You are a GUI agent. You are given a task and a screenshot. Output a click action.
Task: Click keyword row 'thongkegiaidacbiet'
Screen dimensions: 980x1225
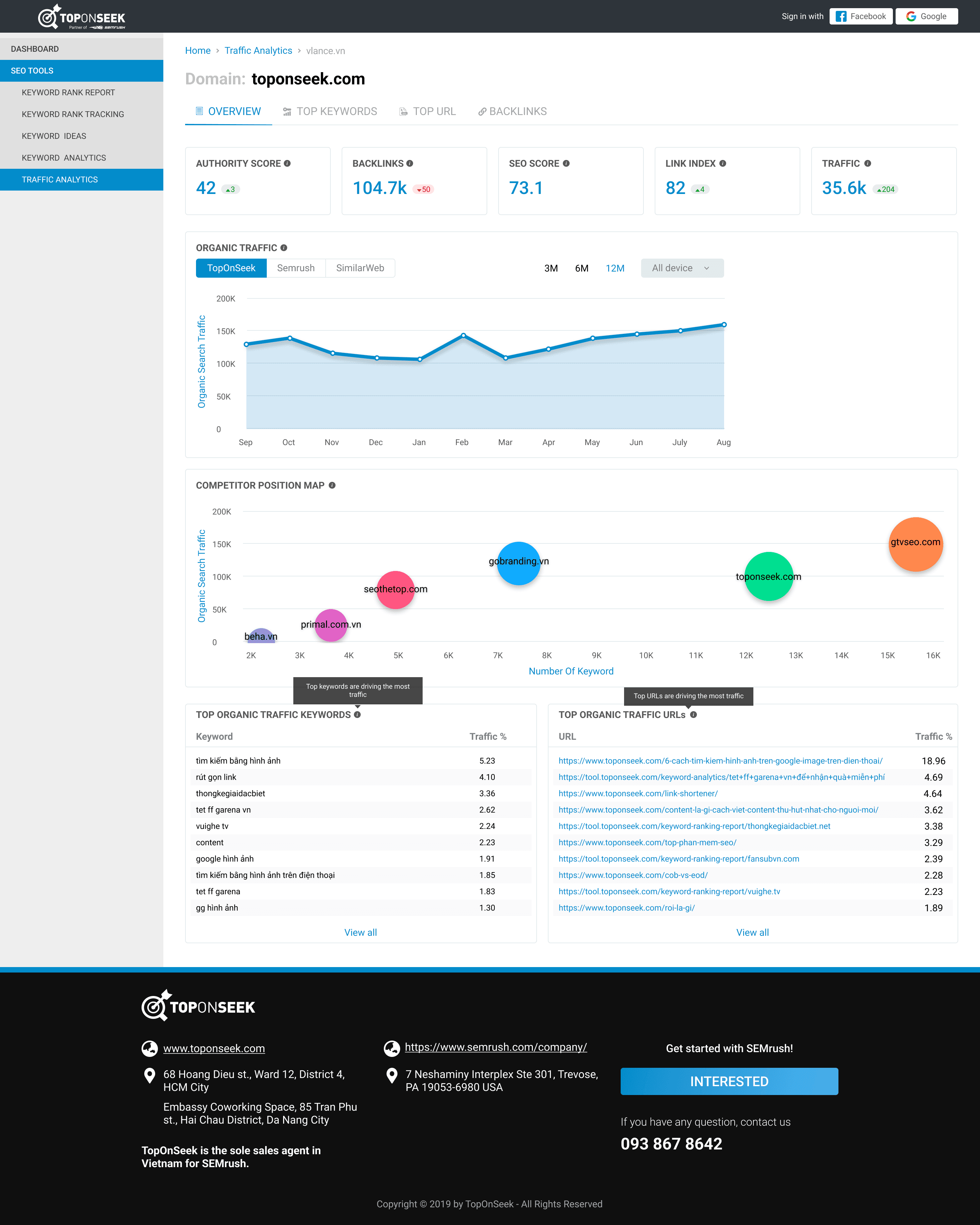tap(361, 793)
